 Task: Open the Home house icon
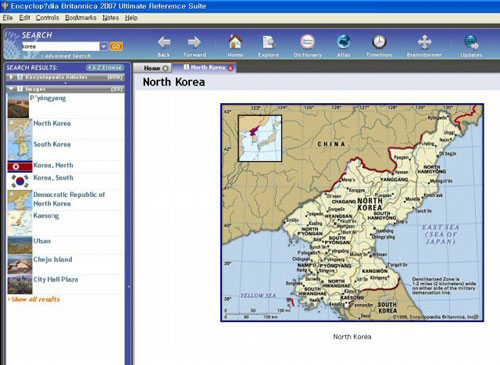(x=235, y=42)
